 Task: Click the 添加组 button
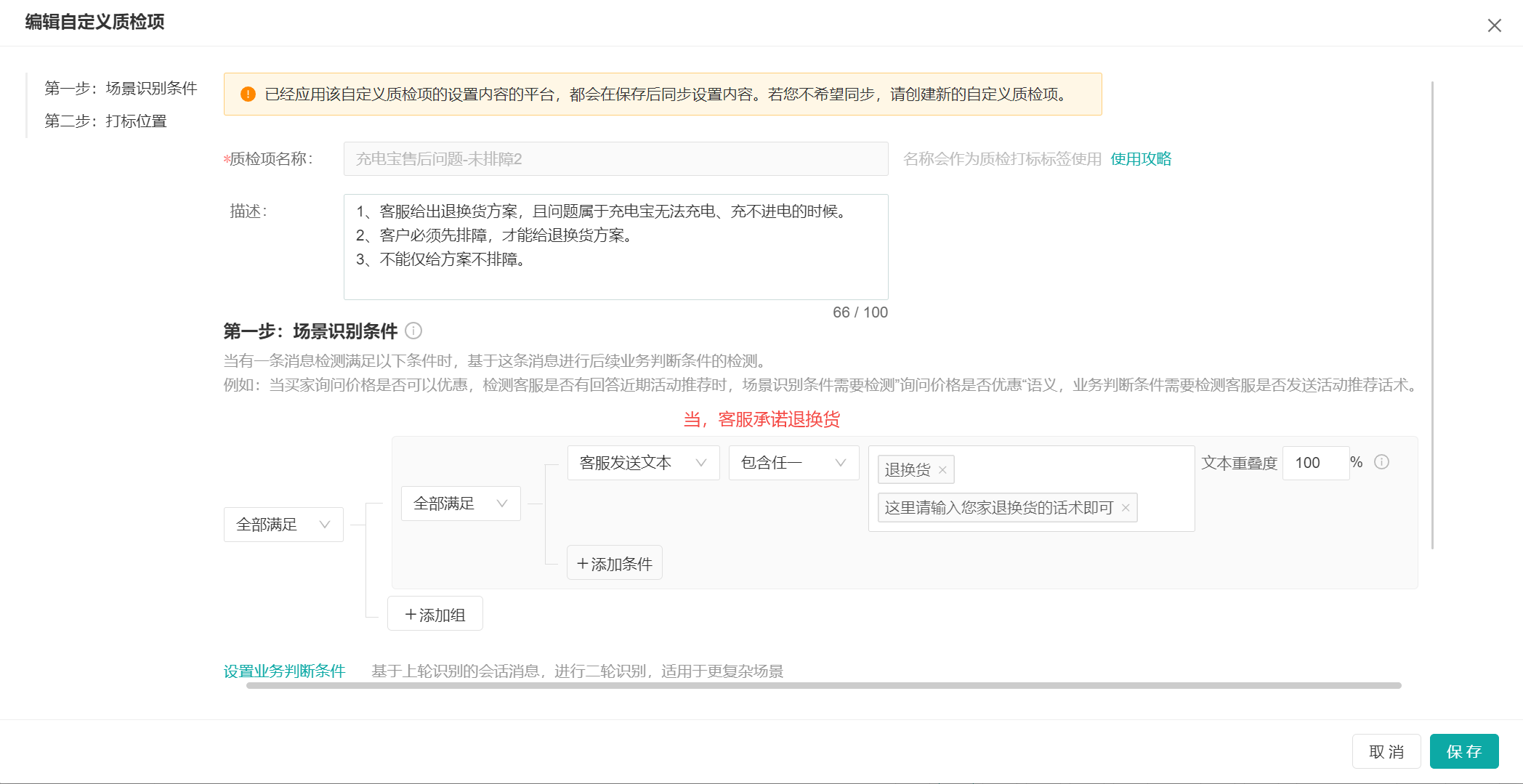(435, 614)
